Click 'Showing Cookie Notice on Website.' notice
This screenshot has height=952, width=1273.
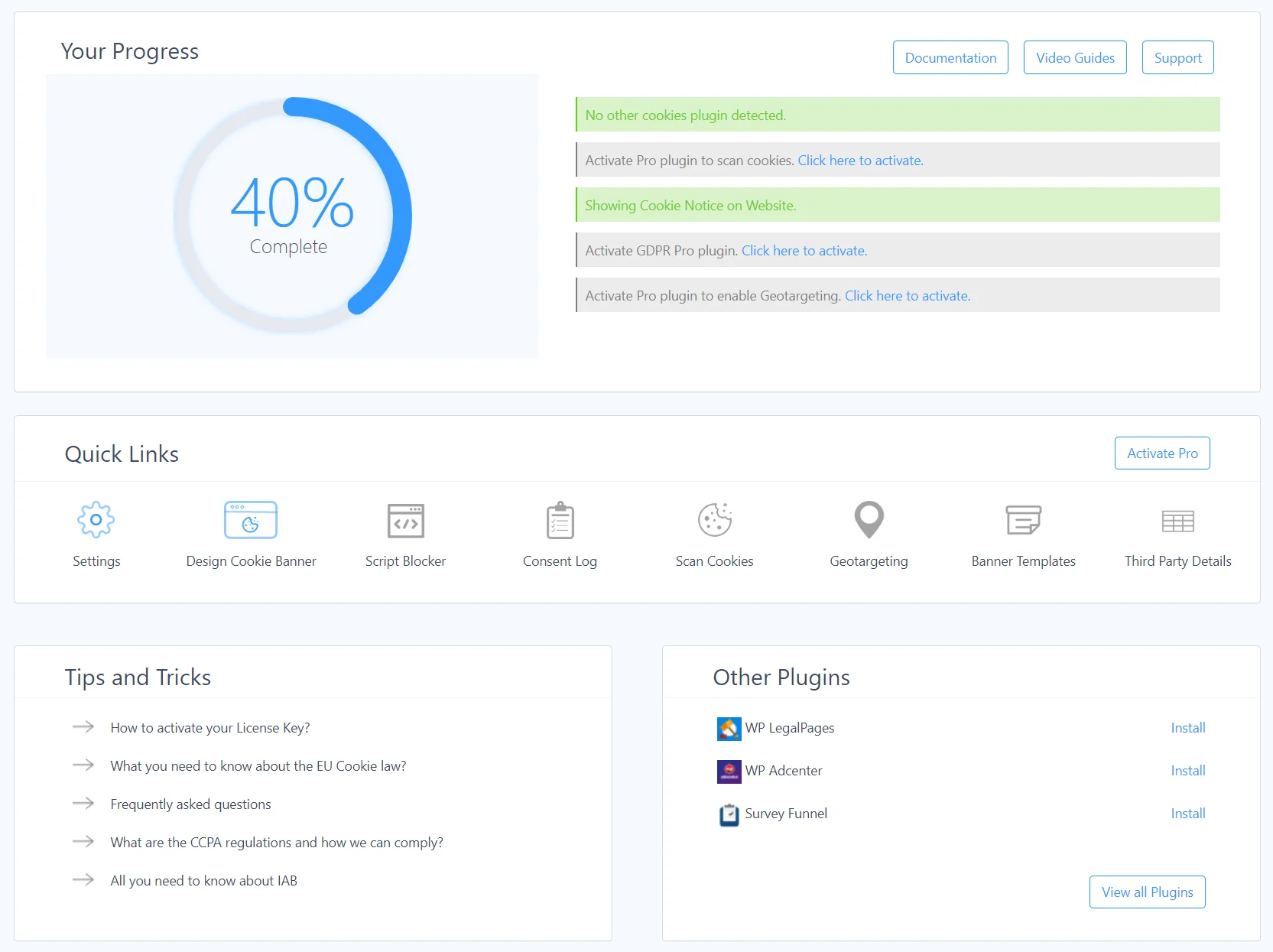coord(898,205)
